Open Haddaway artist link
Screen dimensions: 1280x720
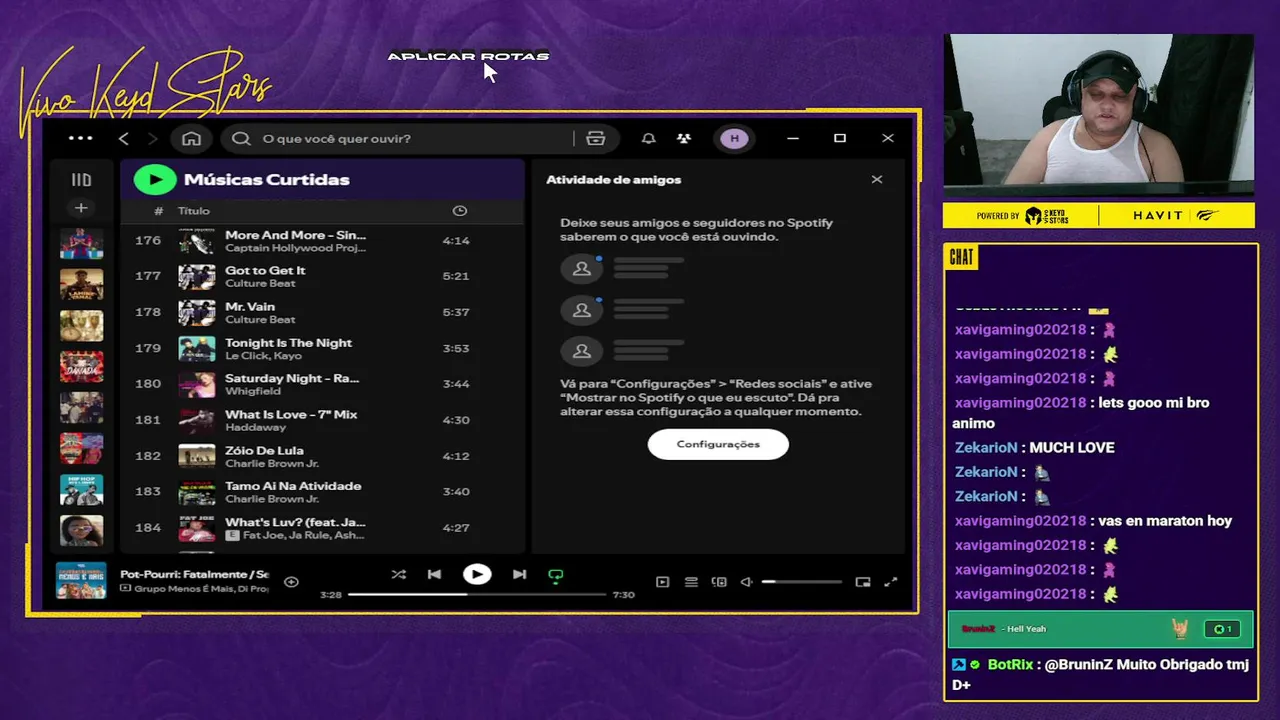(x=255, y=428)
